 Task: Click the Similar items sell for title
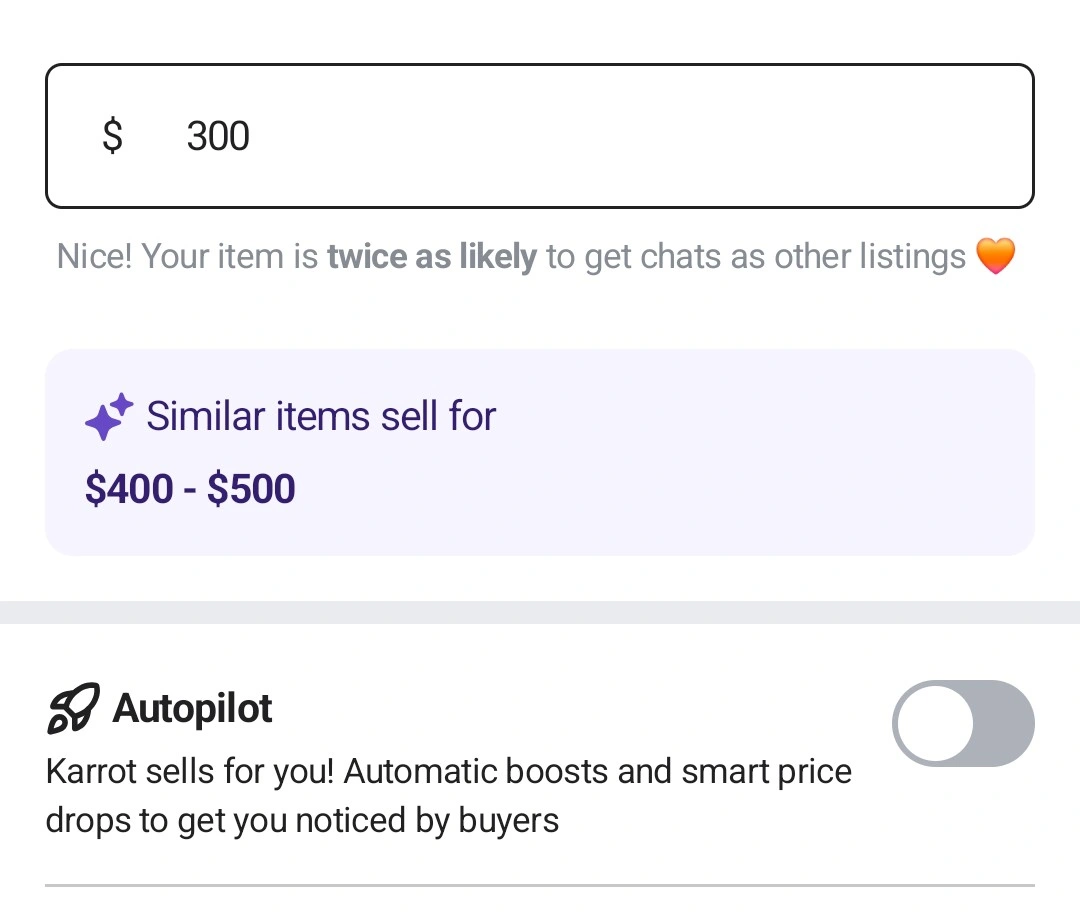pos(321,416)
